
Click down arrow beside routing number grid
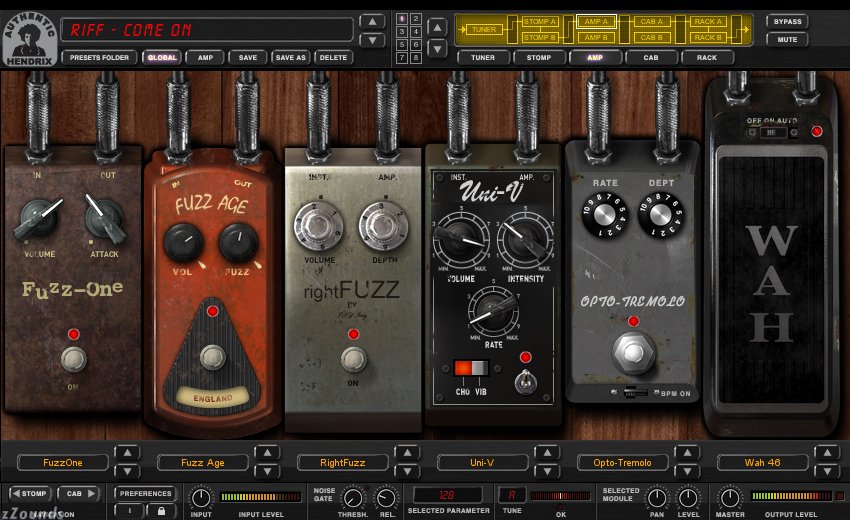pyautogui.click(x=437, y=49)
